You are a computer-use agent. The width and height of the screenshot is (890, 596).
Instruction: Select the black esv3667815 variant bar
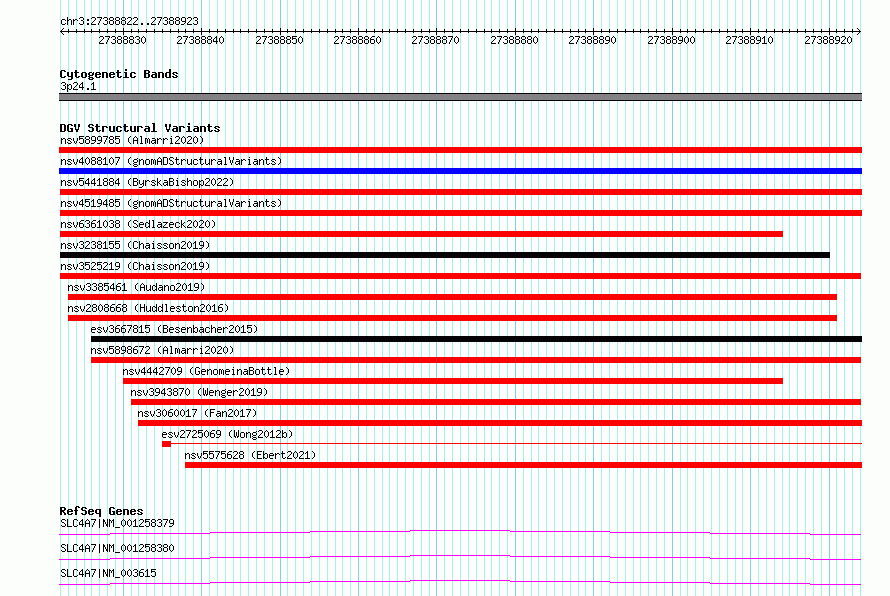(x=476, y=339)
